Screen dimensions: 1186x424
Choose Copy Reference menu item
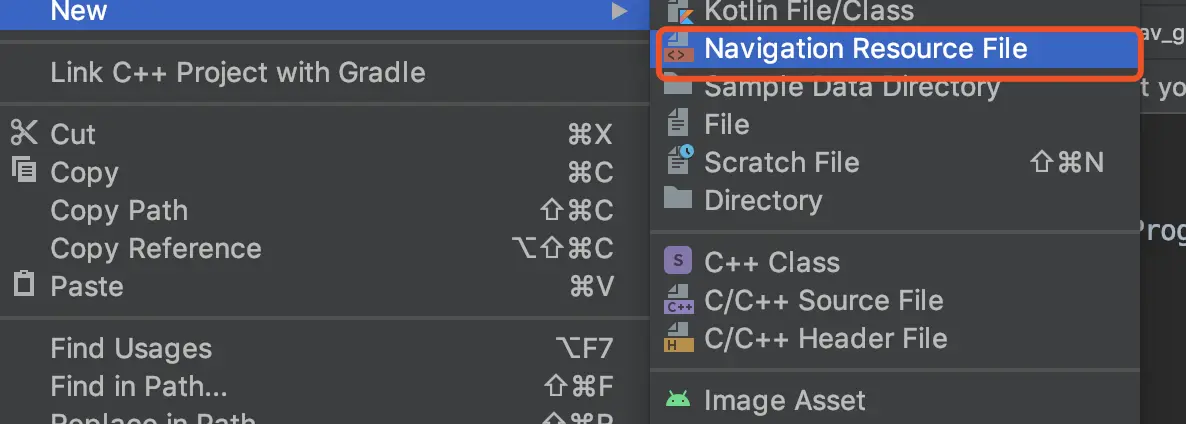tap(156, 248)
